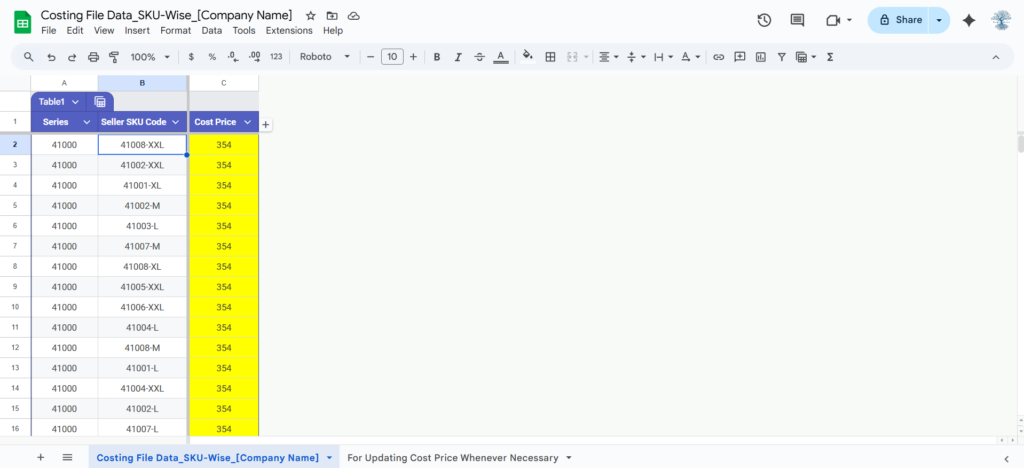The height and width of the screenshot is (468, 1024).
Task: Click the font size input field
Action: click(392, 57)
